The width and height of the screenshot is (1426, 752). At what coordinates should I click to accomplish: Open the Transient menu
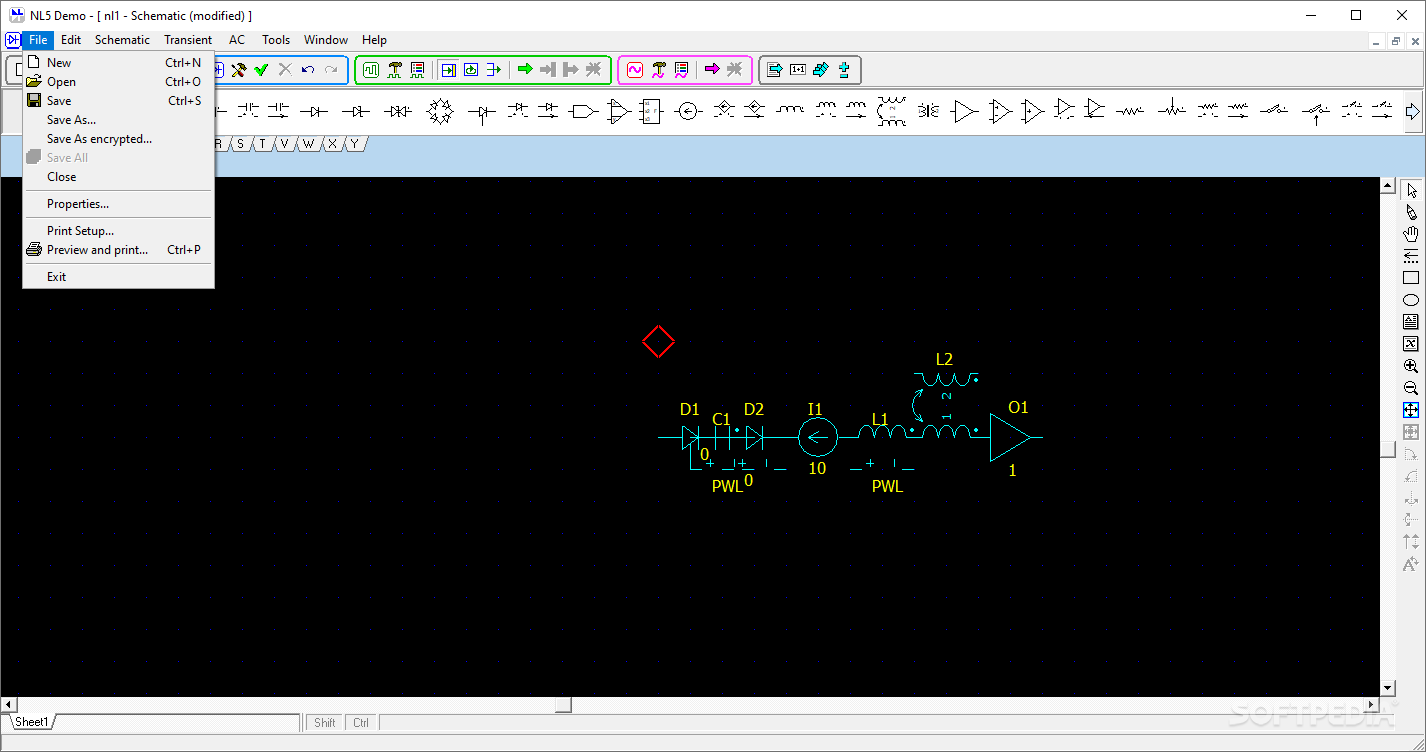coord(188,40)
